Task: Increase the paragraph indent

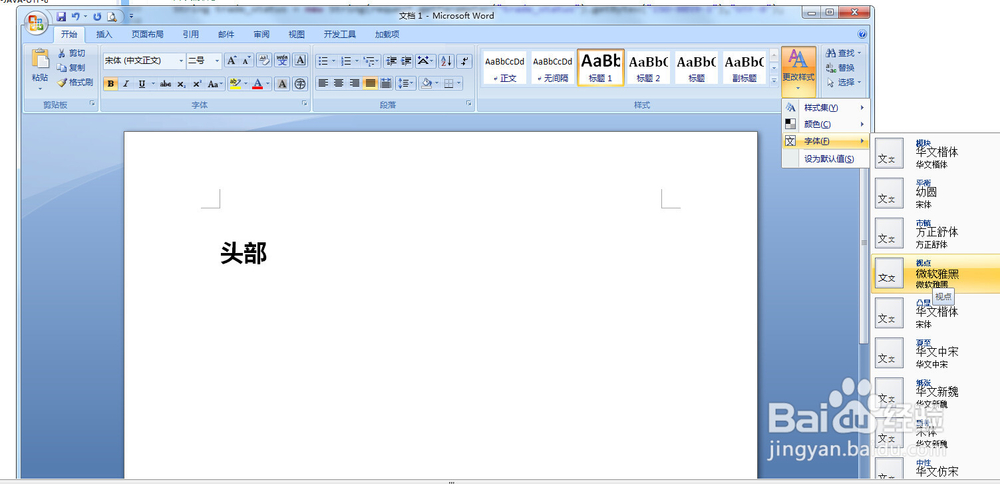Action: [x=406, y=61]
